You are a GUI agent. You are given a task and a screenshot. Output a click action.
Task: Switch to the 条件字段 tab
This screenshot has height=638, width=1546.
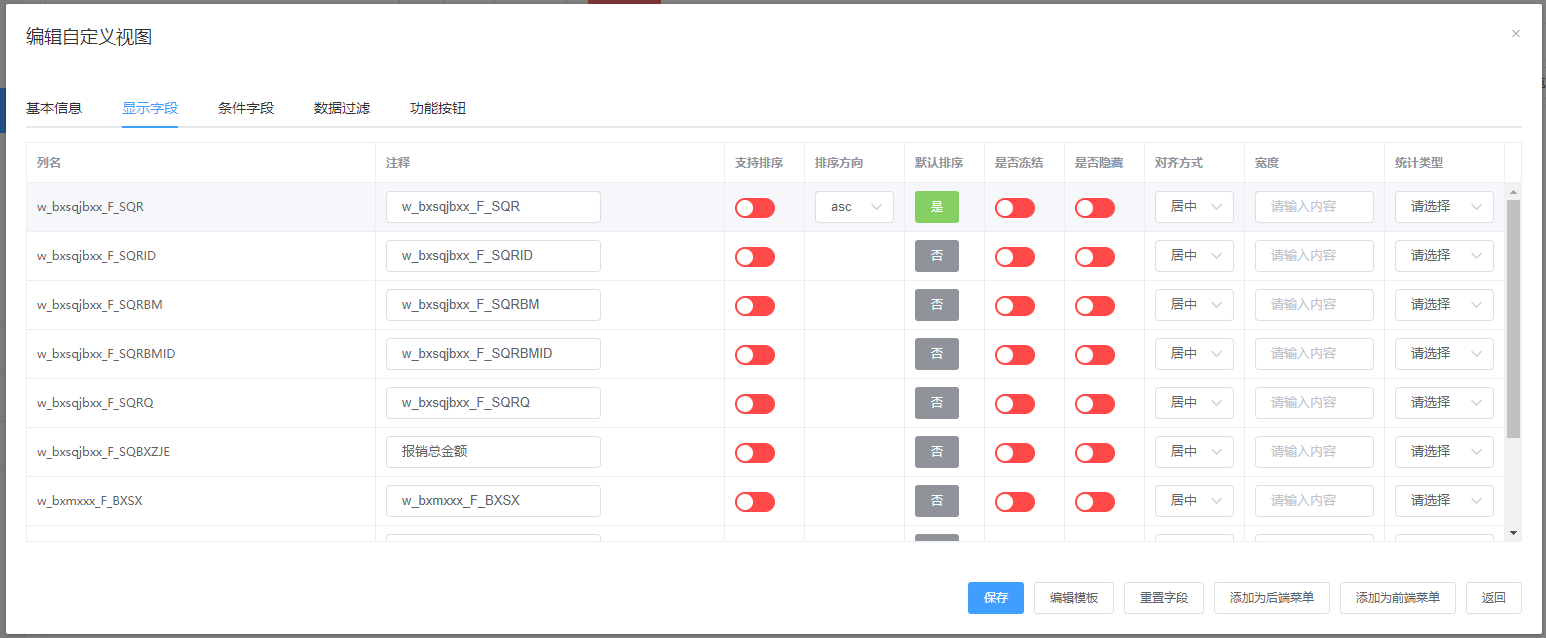(x=246, y=108)
